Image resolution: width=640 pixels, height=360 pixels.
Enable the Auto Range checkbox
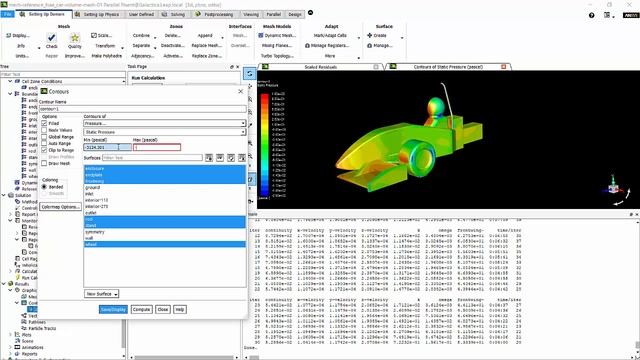pyautogui.click(x=44, y=143)
